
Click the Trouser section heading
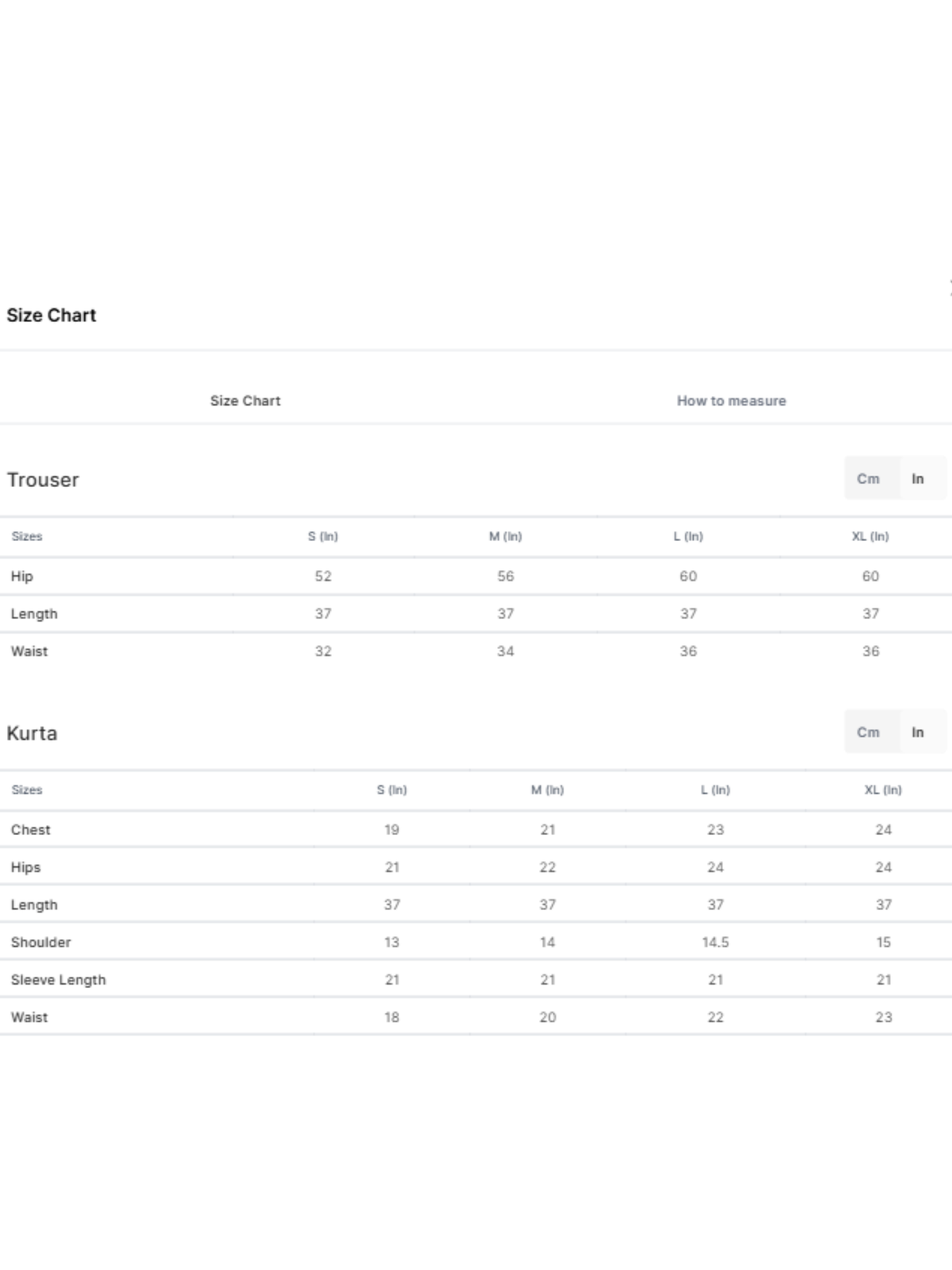(43, 480)
